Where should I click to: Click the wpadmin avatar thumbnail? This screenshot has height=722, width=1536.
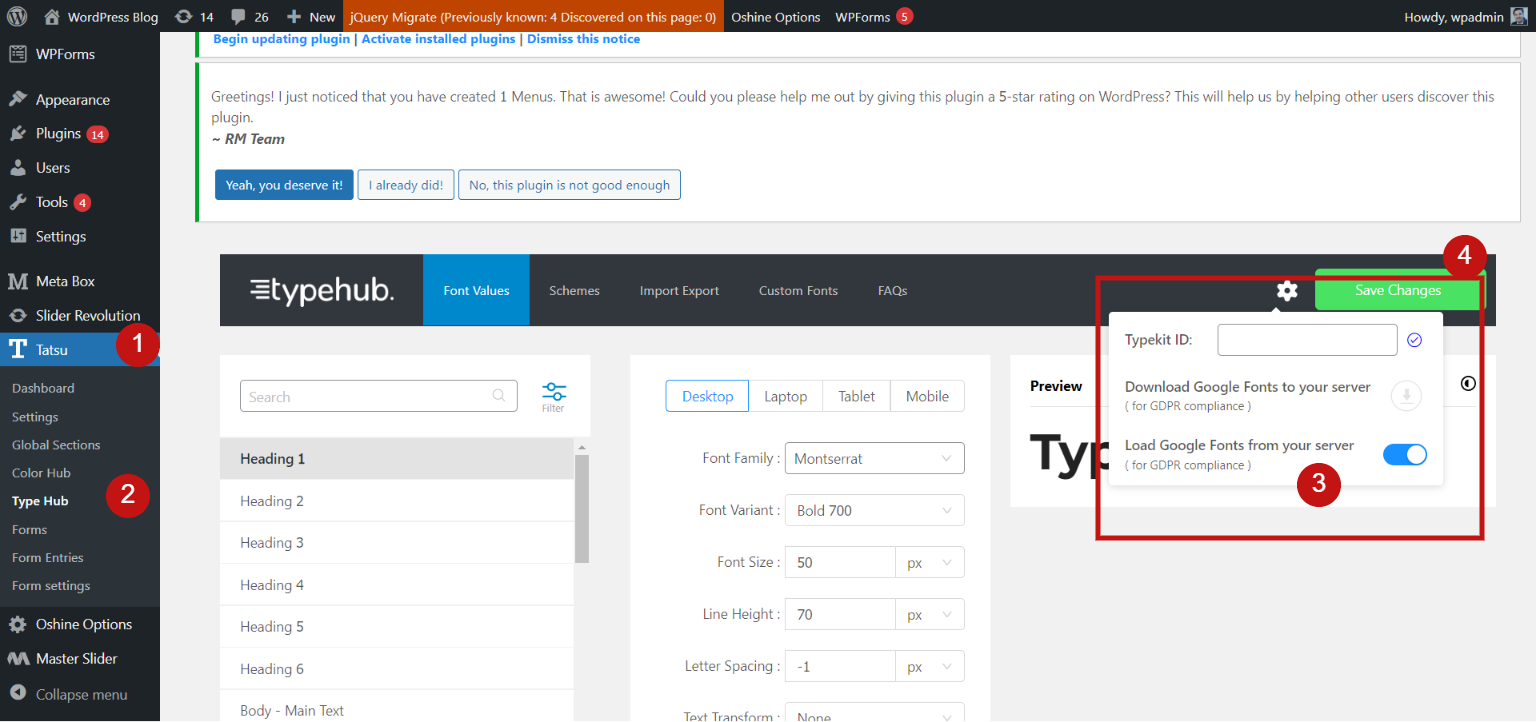1518,16
